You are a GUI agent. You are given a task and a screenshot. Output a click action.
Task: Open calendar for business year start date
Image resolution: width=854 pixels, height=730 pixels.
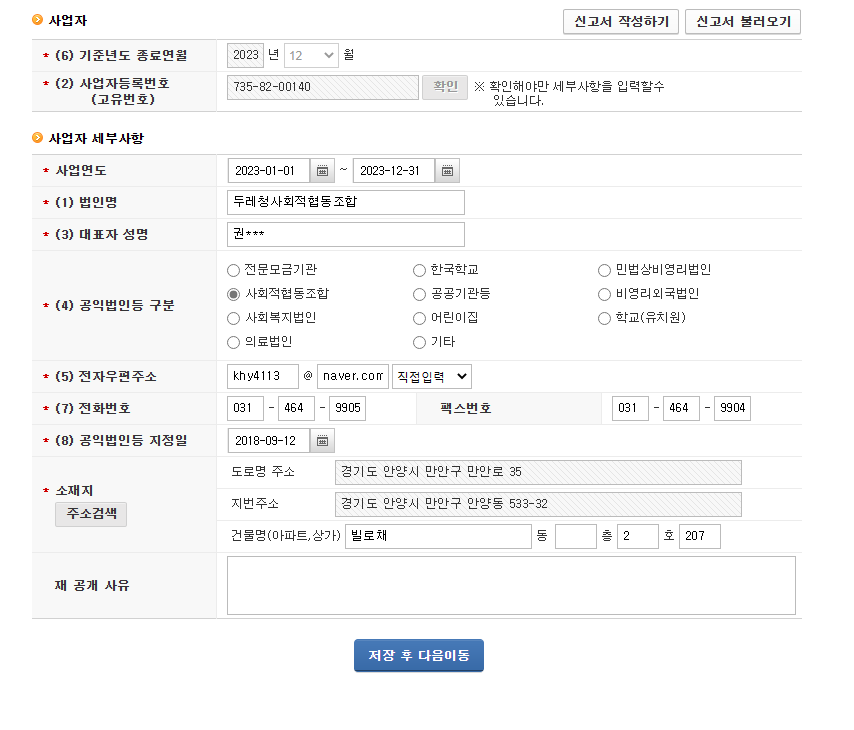pos(323,171)
